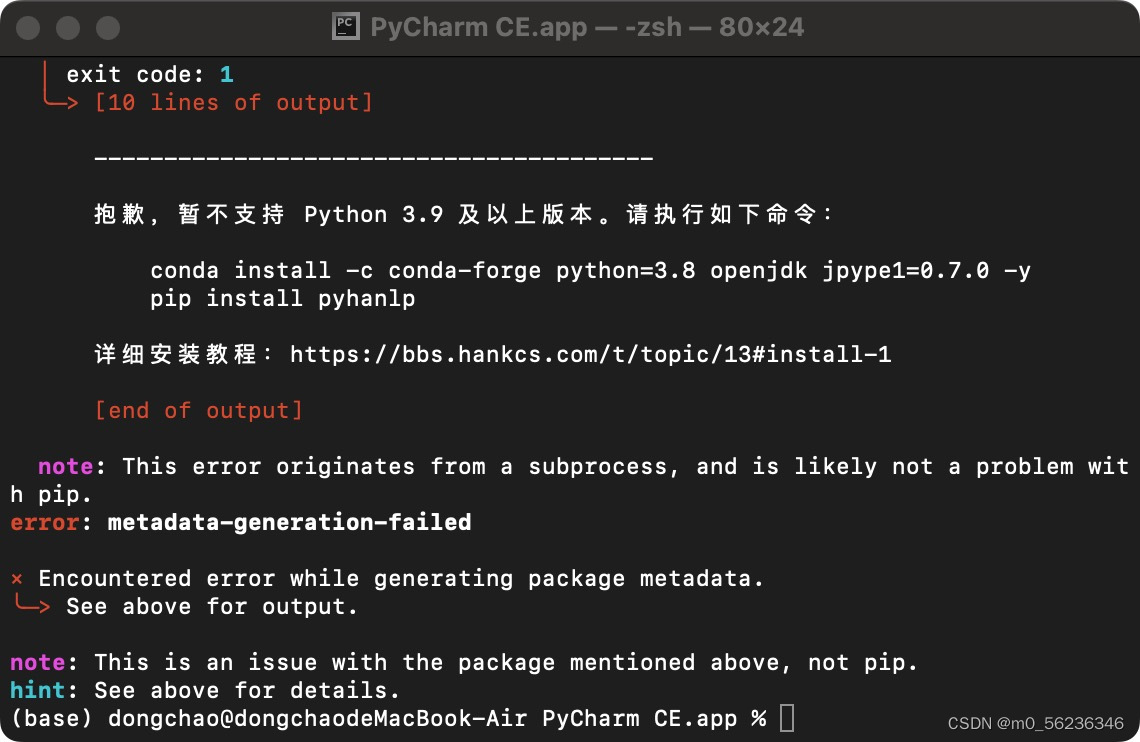Click the hint: label in cyan
Screen dimensions: 1140x742
pyautogui.click(x=37, y=690)
